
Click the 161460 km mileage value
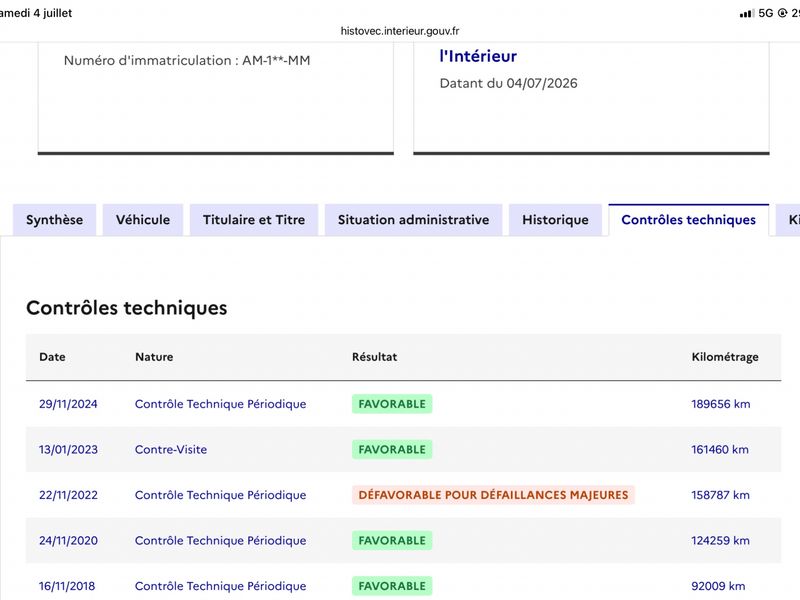720,449
